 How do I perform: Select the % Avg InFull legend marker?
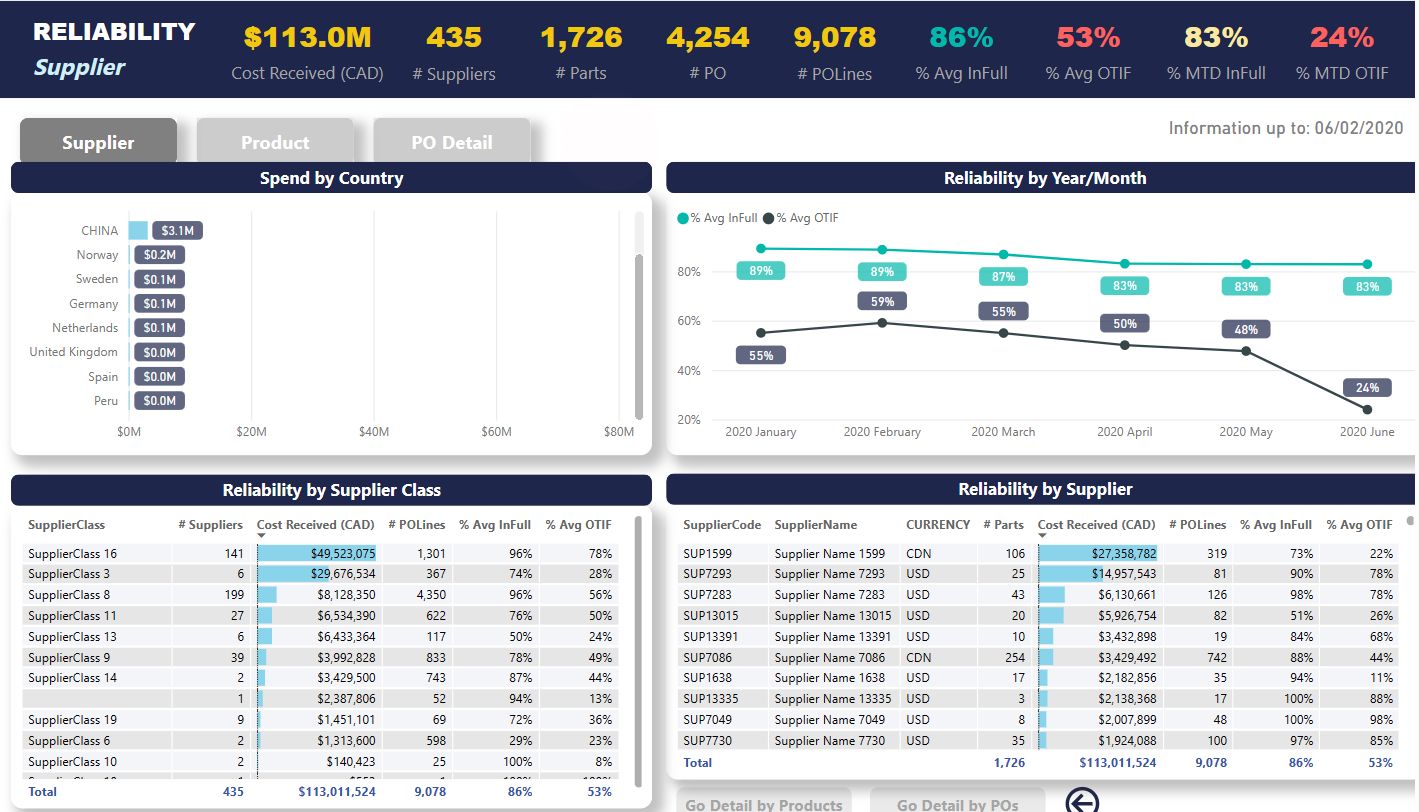683,218
